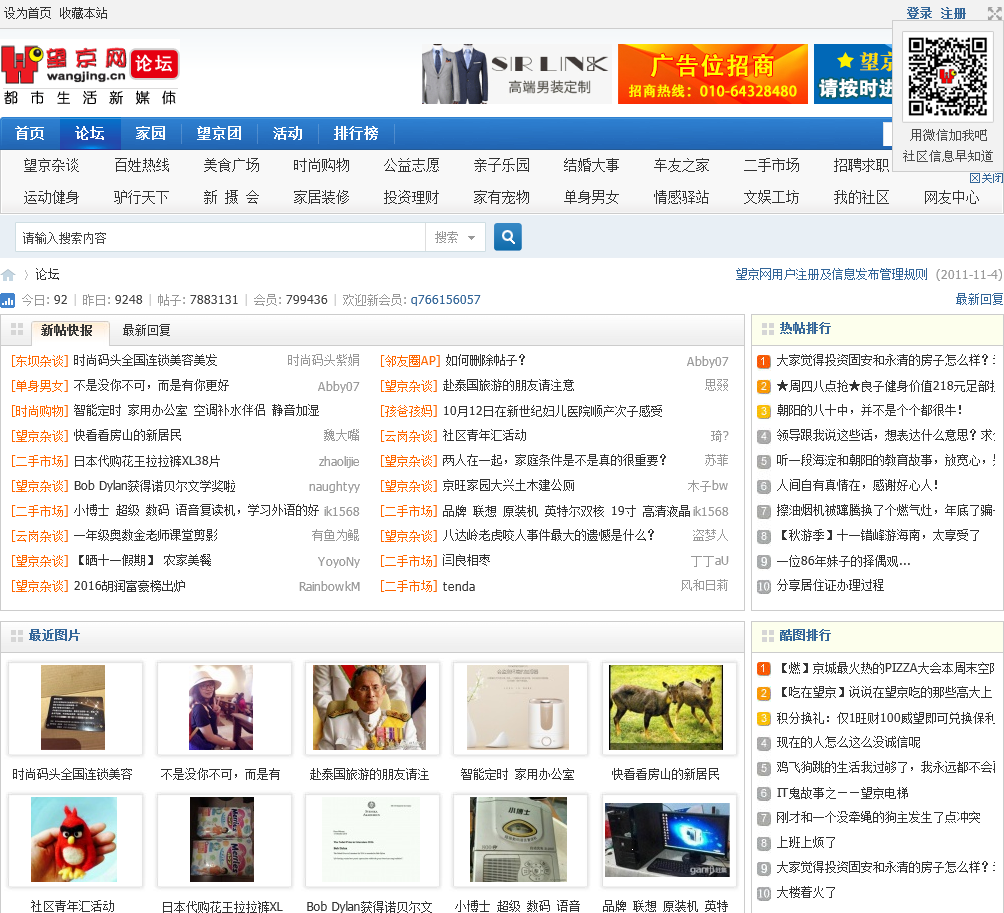Click author name naughtyy
Image resolution: width=1004 pixels, height=913 pixels.
[x=334, y=487]
